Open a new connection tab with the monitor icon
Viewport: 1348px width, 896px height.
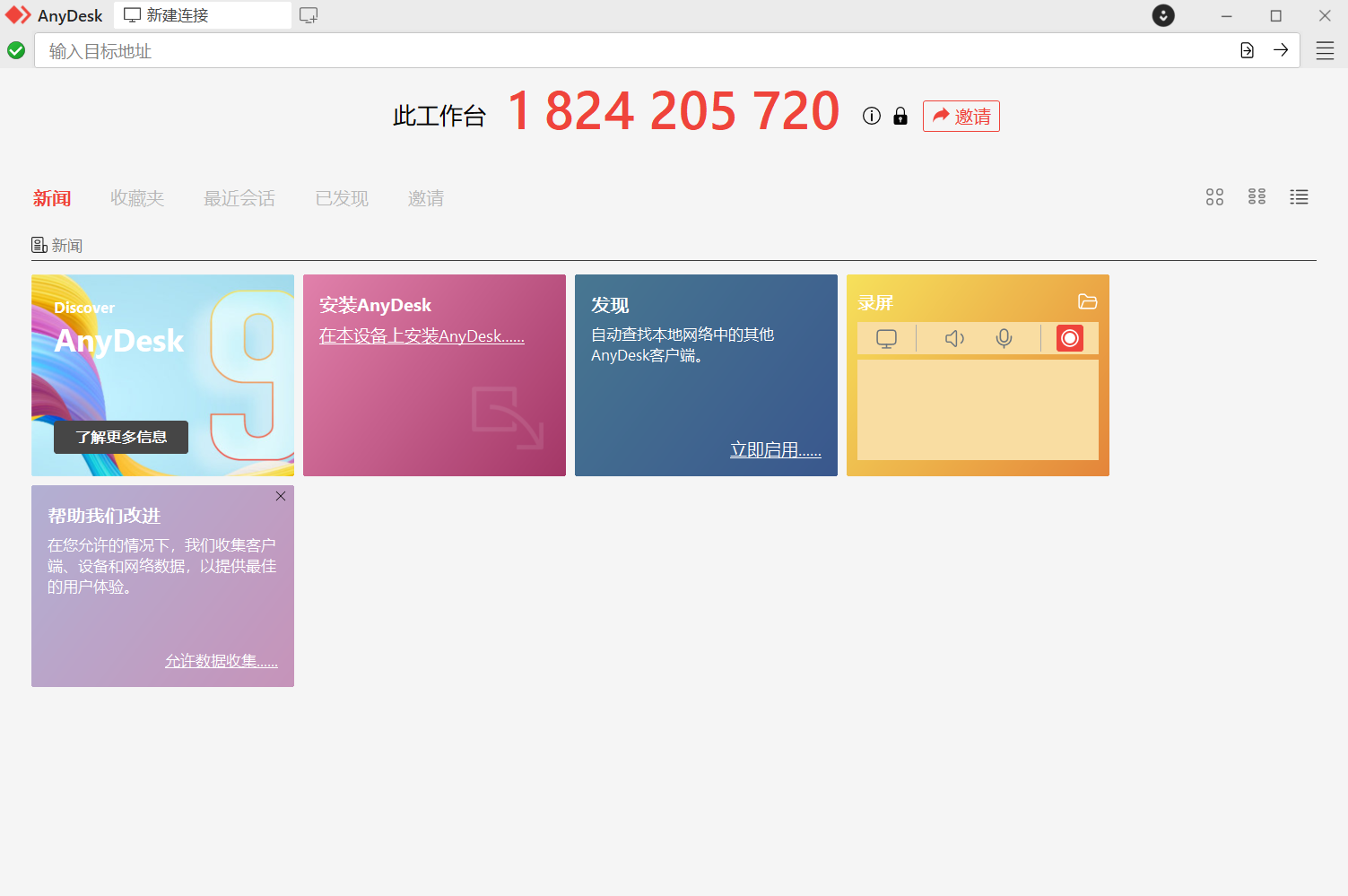[309, 15]
